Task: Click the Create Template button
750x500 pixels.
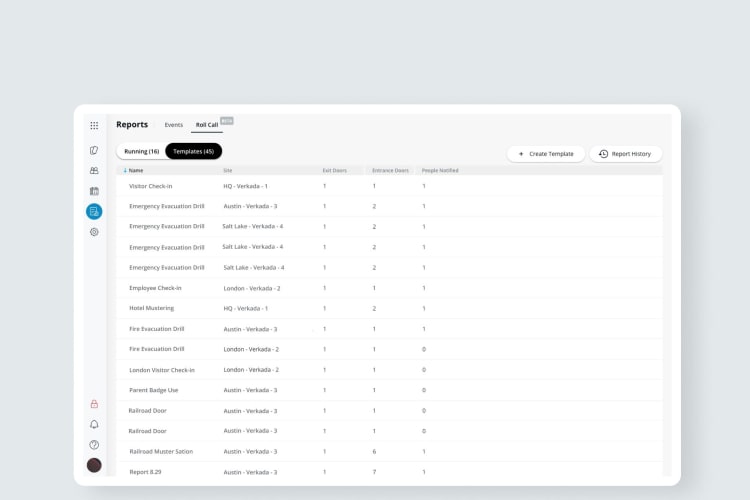Action: coord(546,154)
